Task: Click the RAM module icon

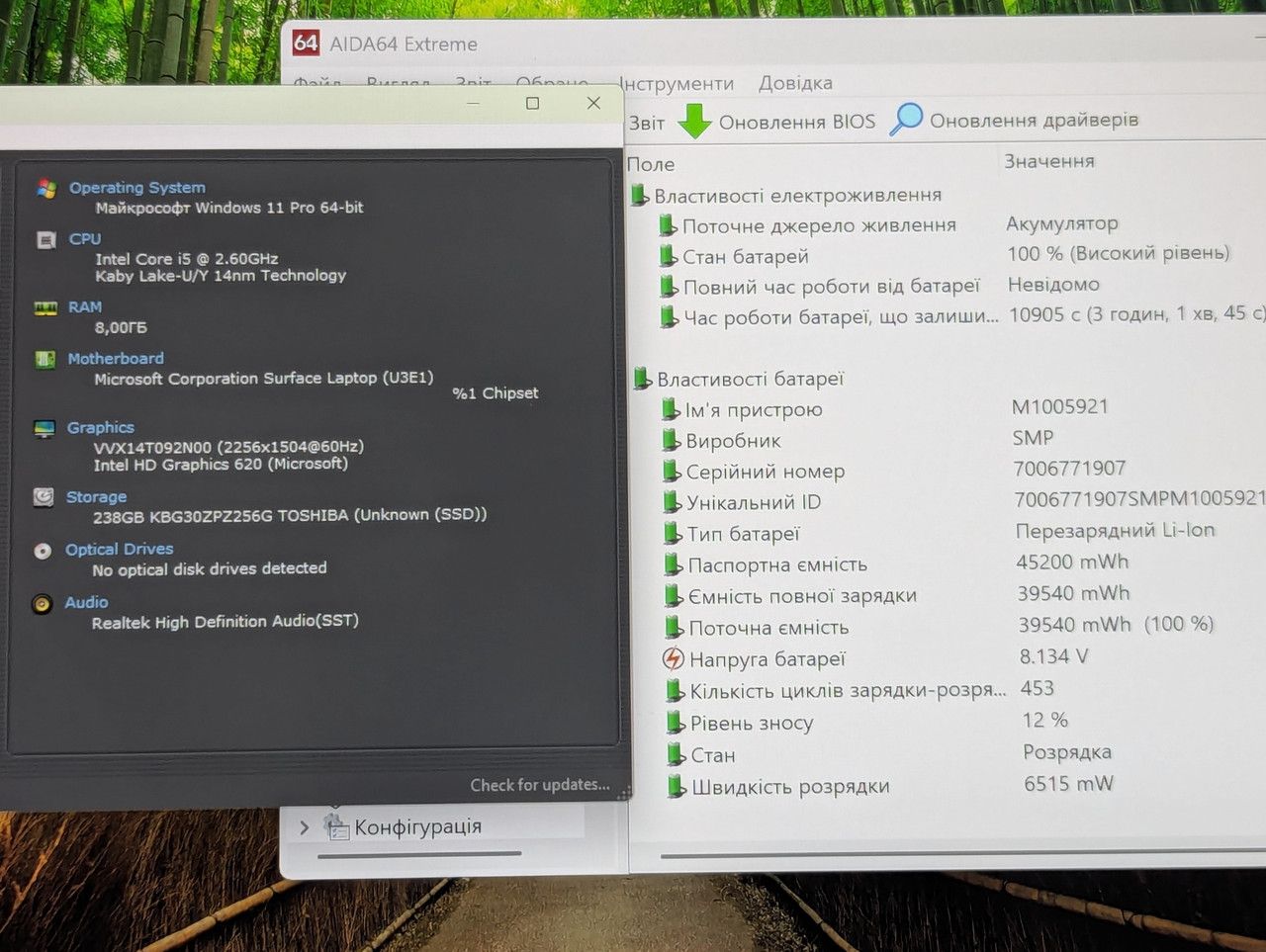Action: tap(45, 307)
